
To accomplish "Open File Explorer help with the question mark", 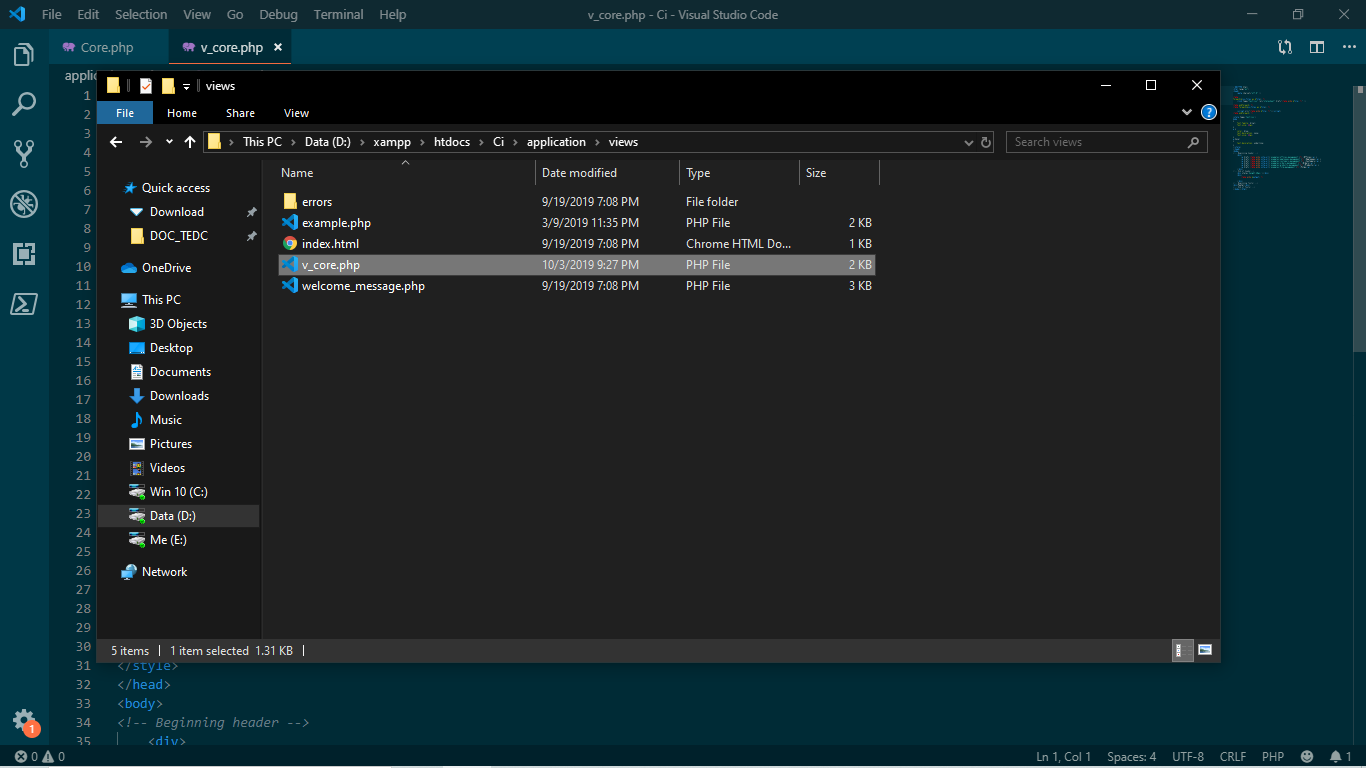I will click(1208, 113).
